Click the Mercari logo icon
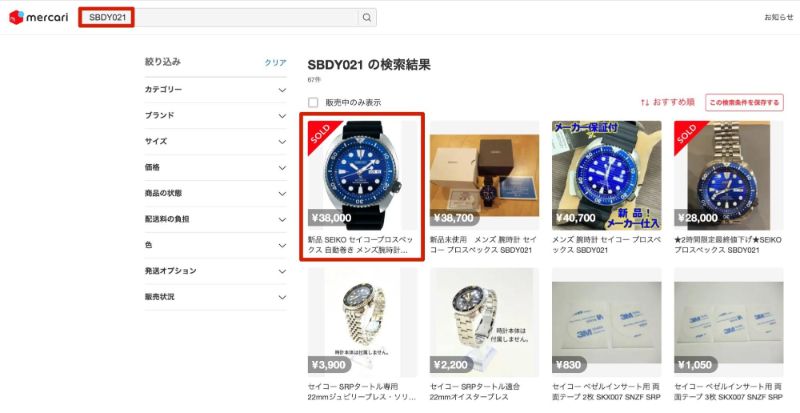The width and height of the screenshot is (800, 413). pos(16,17)
